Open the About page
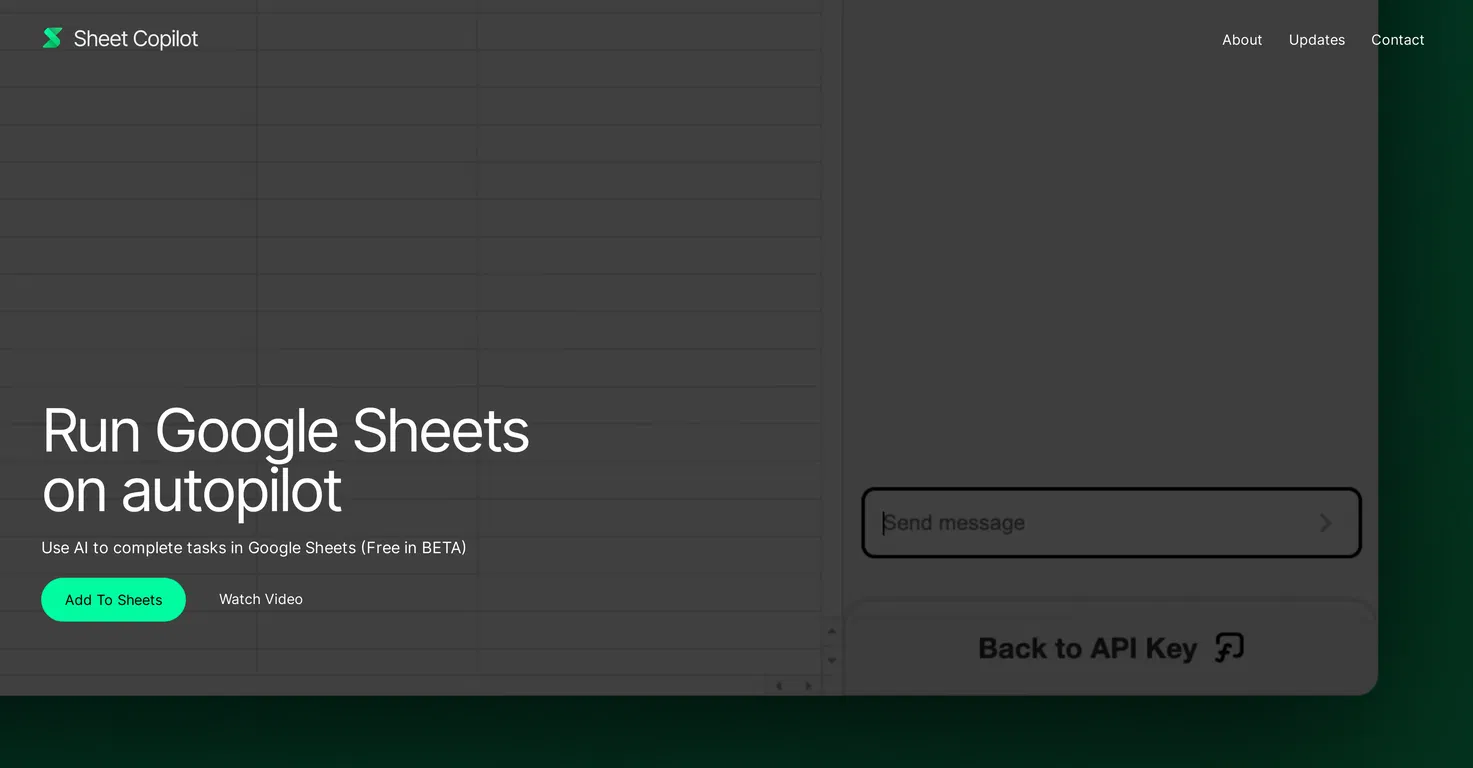This screenshot has width=1473, height=768. coord(1242,40)
